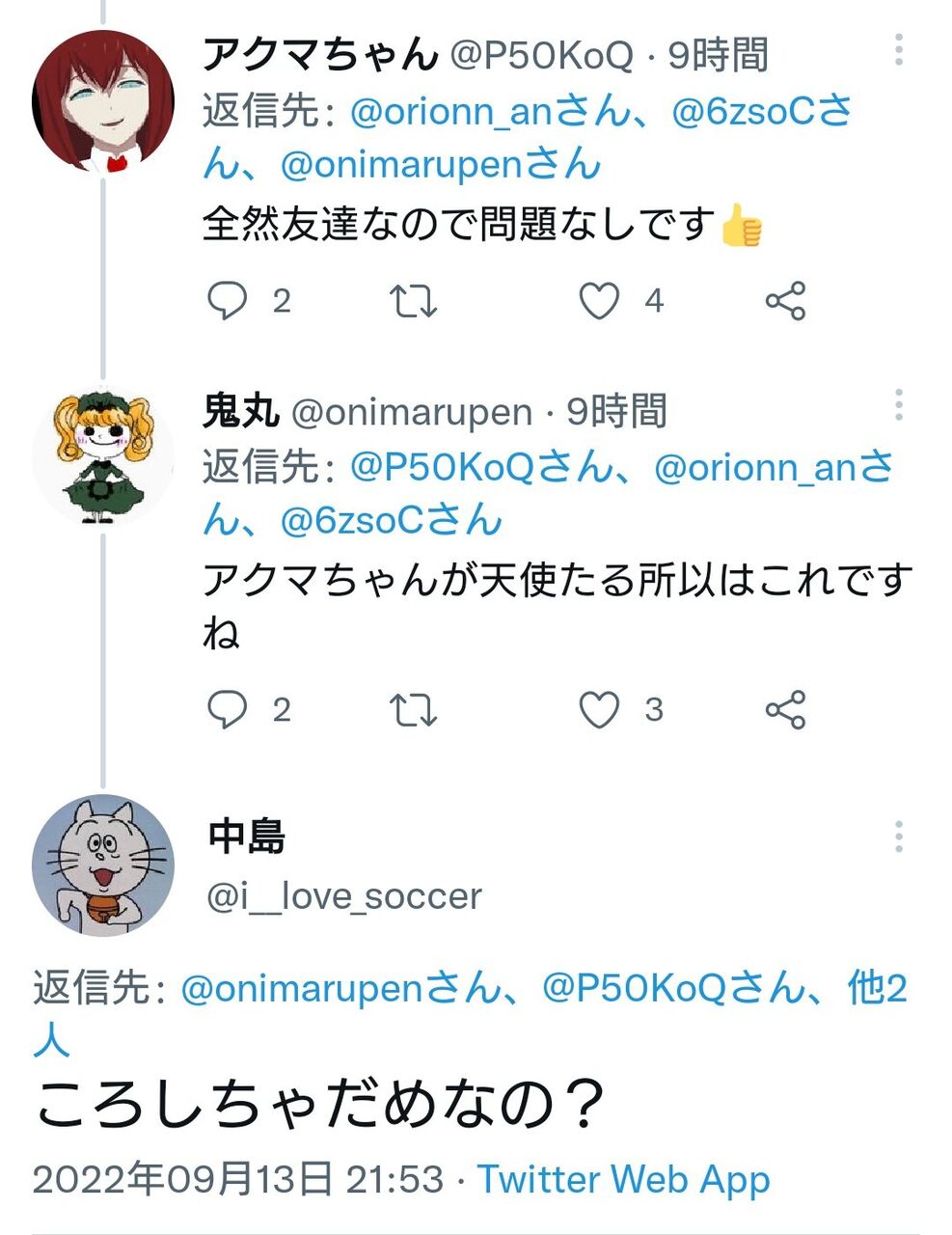Retweet アクマちゃん's tweet
This screenshot has width=952, height=1235.
pos(413,301)
